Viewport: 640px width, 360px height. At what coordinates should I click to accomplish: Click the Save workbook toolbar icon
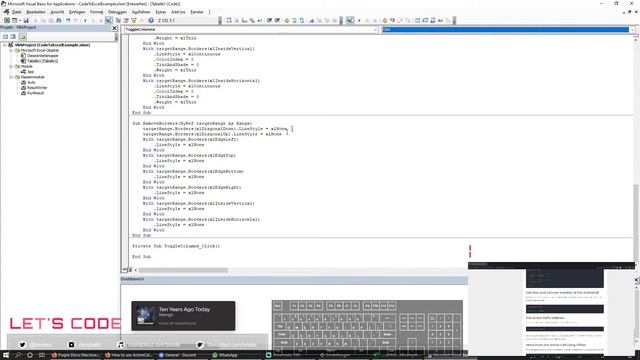[x=26, y=20]
